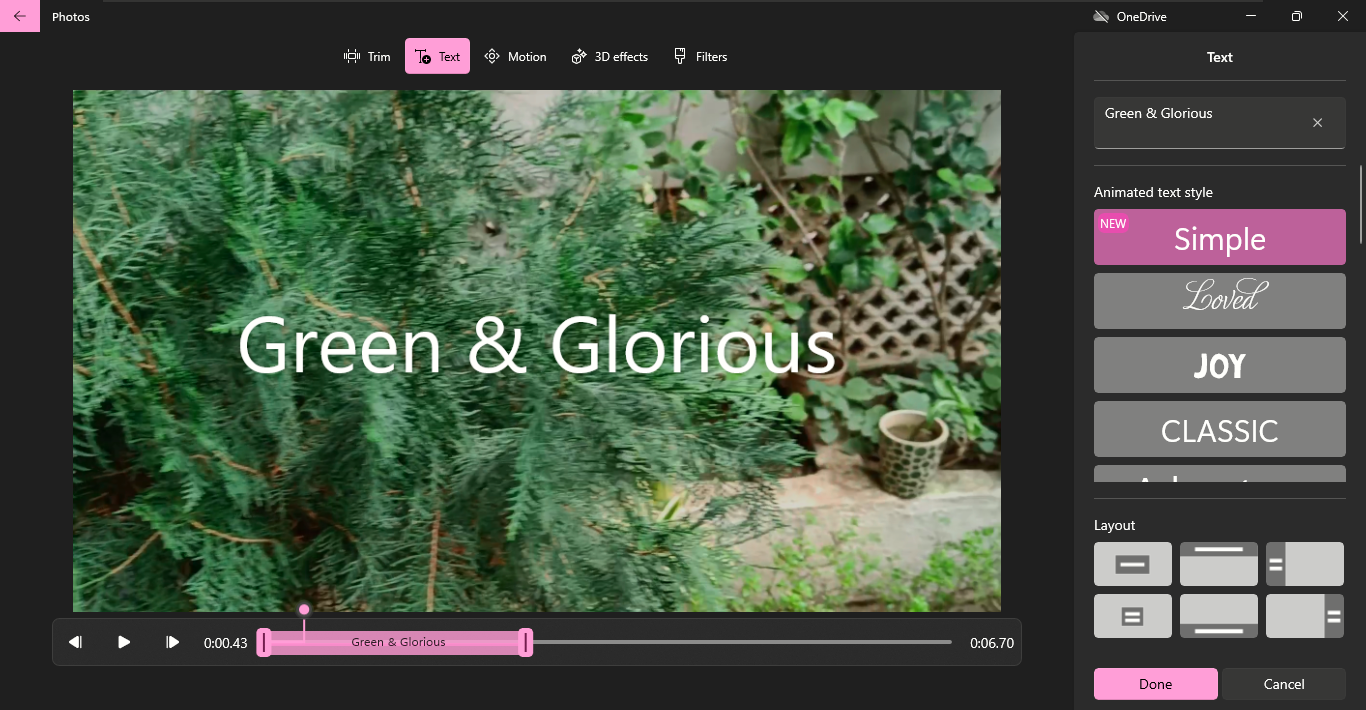Cancel the text edit

coord(1284,684)
